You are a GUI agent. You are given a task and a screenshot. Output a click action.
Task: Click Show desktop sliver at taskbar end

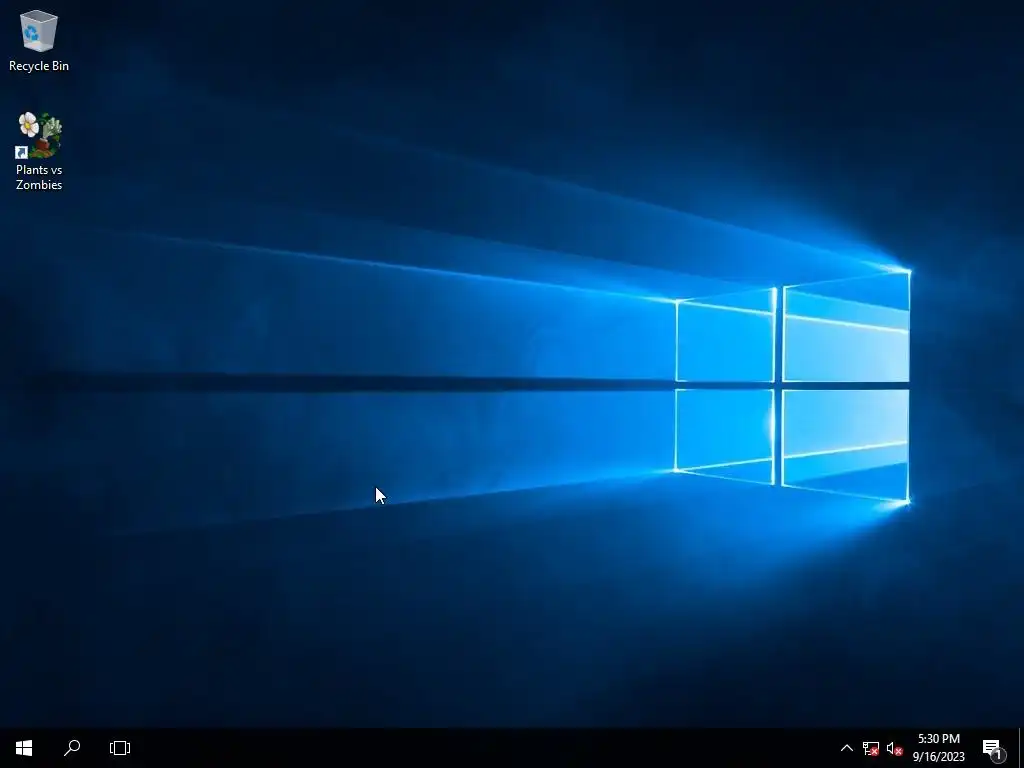(1021, 748)
